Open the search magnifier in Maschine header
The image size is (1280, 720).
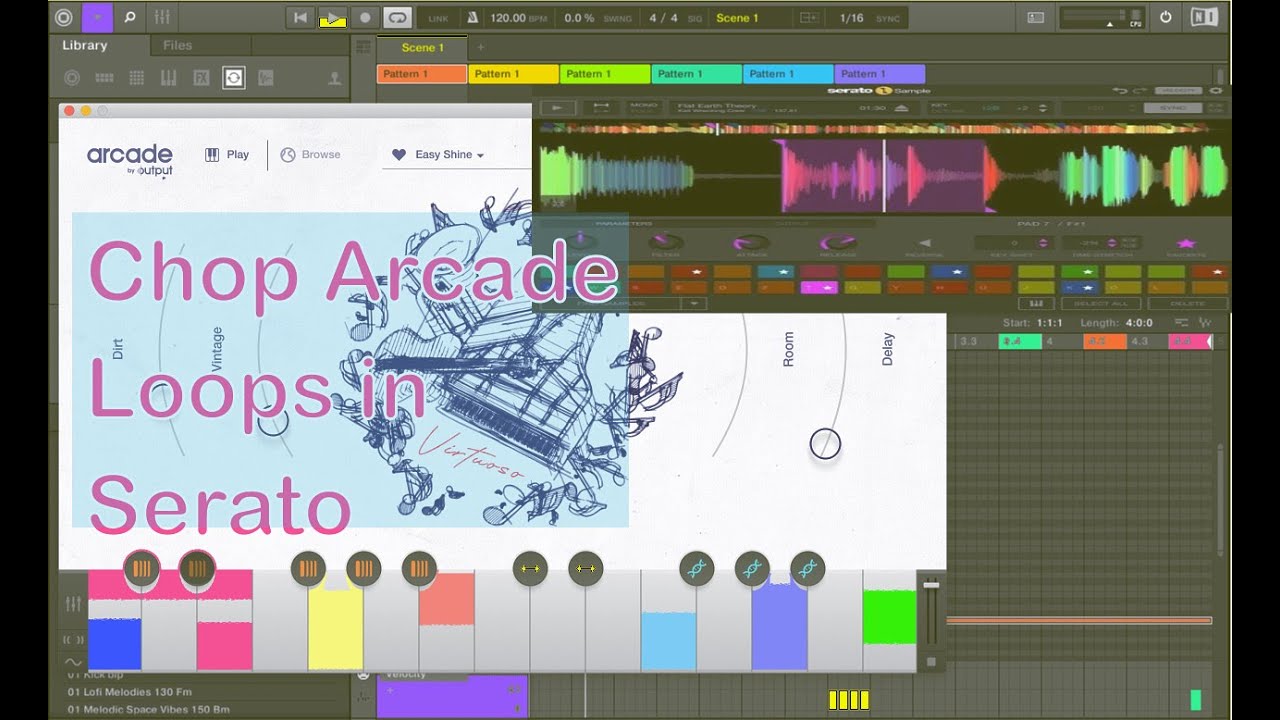129,17
